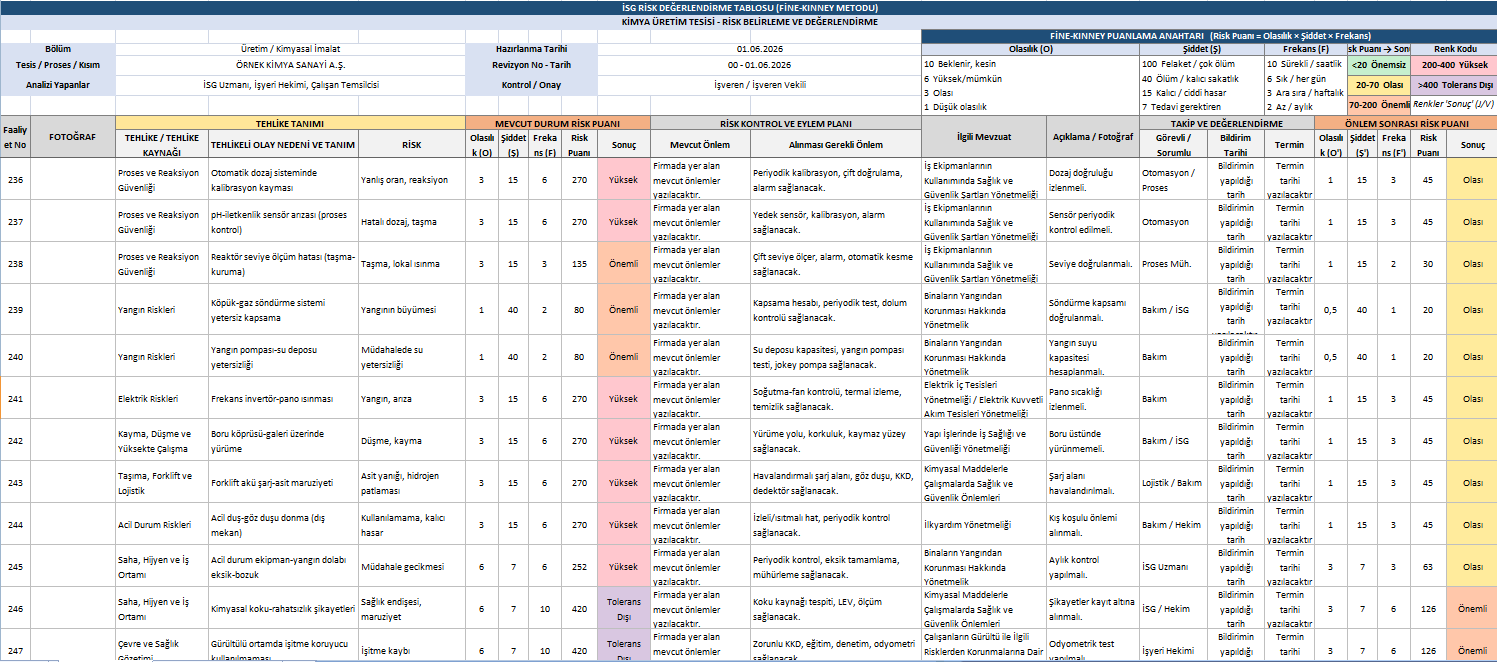Click the risk score 252 cell
Viewport: 1497px width, 662px height.
click(579, 566)
